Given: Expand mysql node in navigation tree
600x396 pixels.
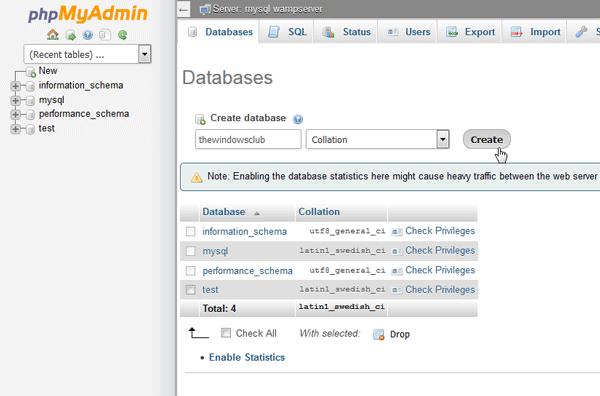Looking at the screenshot, I should pyautogui.click(x=16, y=101).
